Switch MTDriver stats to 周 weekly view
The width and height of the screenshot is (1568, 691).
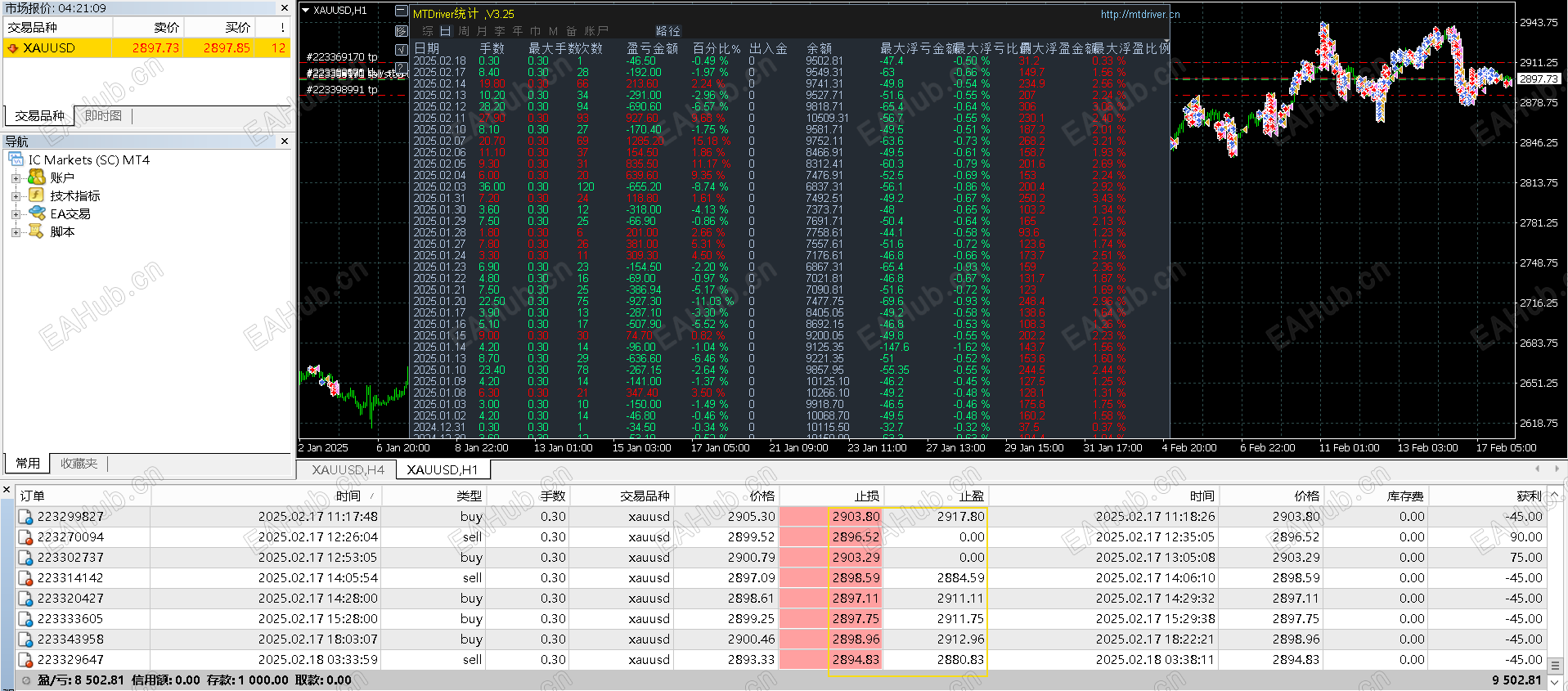pos(464,31)
